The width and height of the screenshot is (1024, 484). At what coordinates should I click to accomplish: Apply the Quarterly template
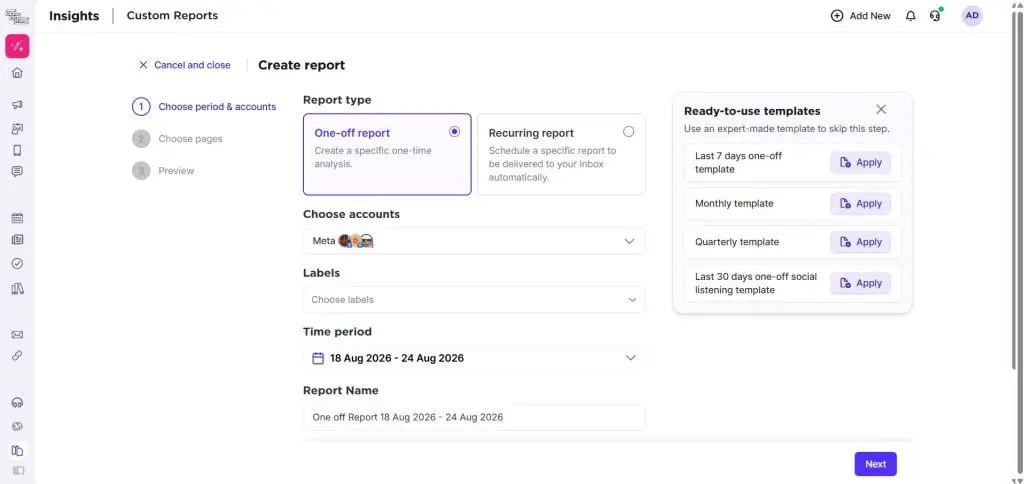[x=860, y=242]
